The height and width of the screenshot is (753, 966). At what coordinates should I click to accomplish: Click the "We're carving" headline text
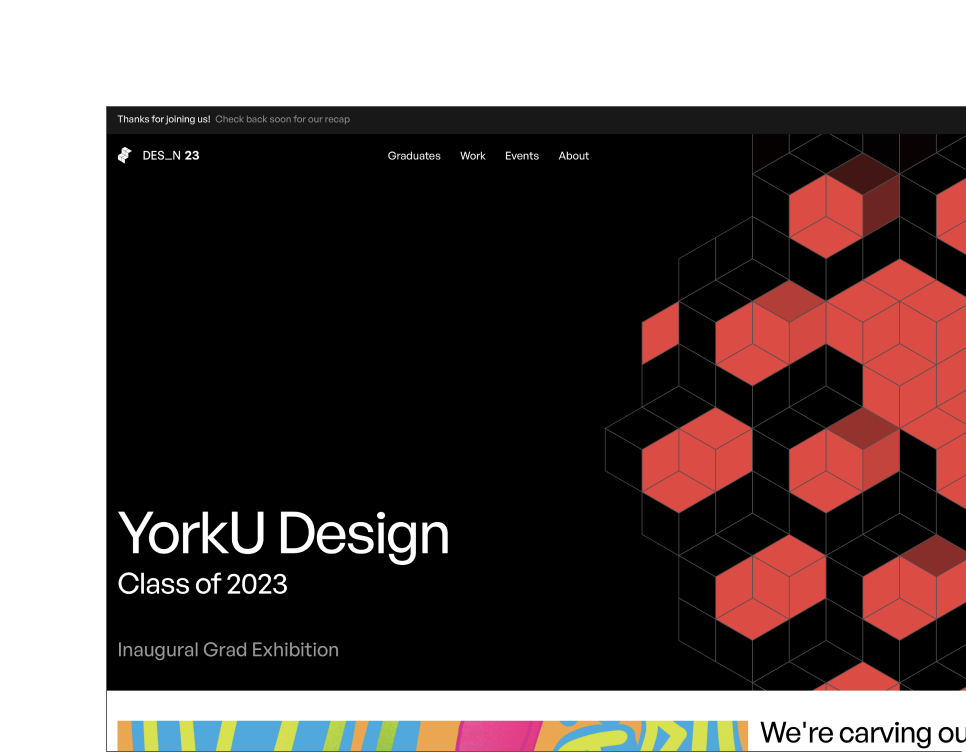click(x=860, y=733)
